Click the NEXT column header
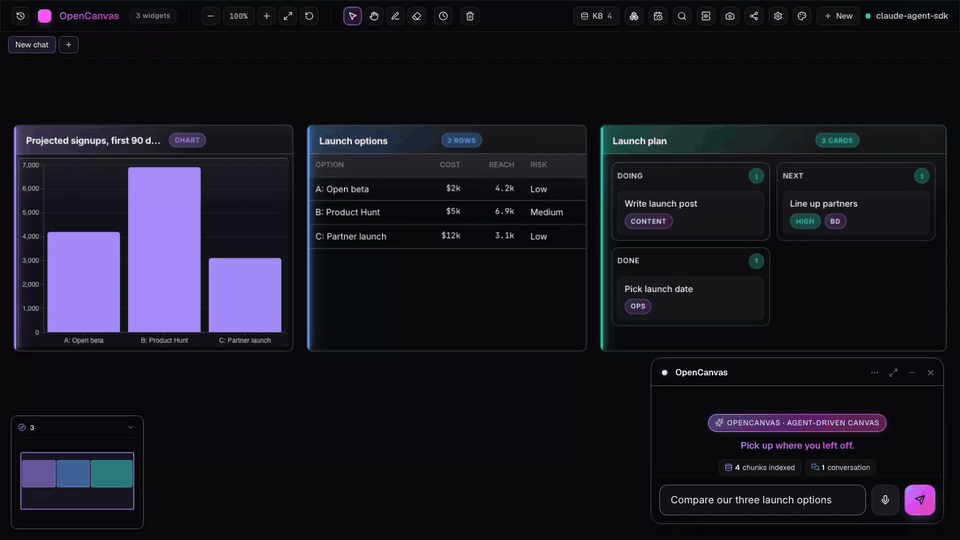This screenshot has height=540, width=960. point(793,176)
